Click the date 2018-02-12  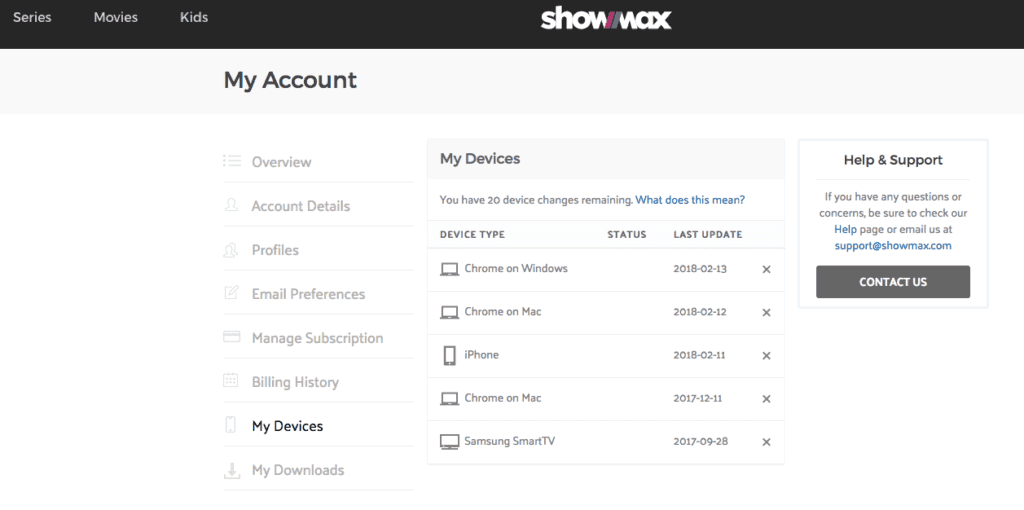pyautogui.click(x=700, y=312)
